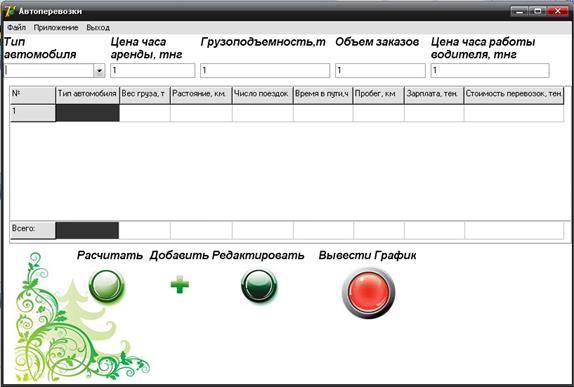This screenshot has width=574, height=387.
Task: Open the Тип автомобиля dropdown arrow
Action: click(x=99, y=70)
